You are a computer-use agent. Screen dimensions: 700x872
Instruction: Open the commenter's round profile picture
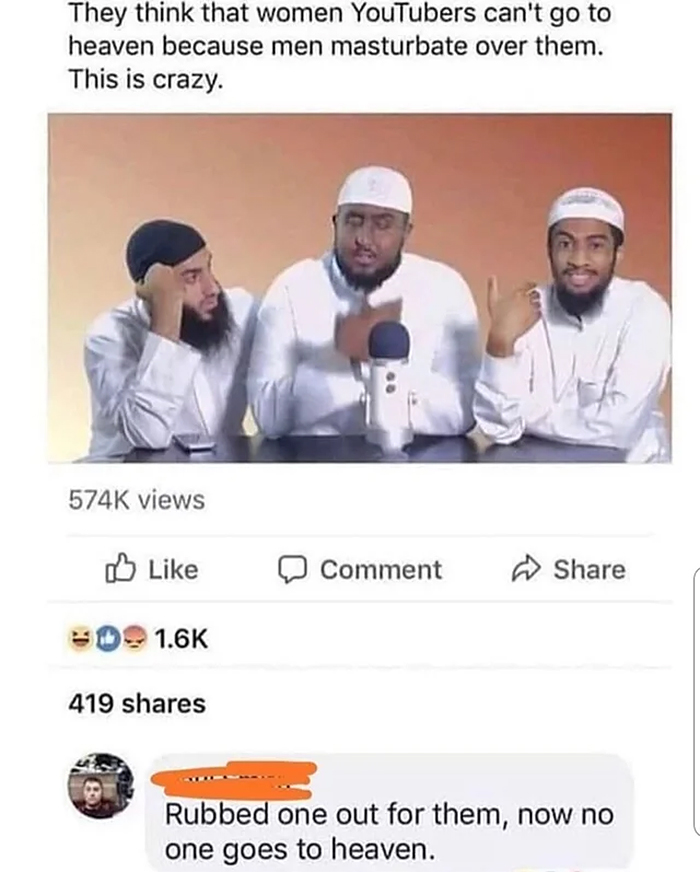coord(101,786)
